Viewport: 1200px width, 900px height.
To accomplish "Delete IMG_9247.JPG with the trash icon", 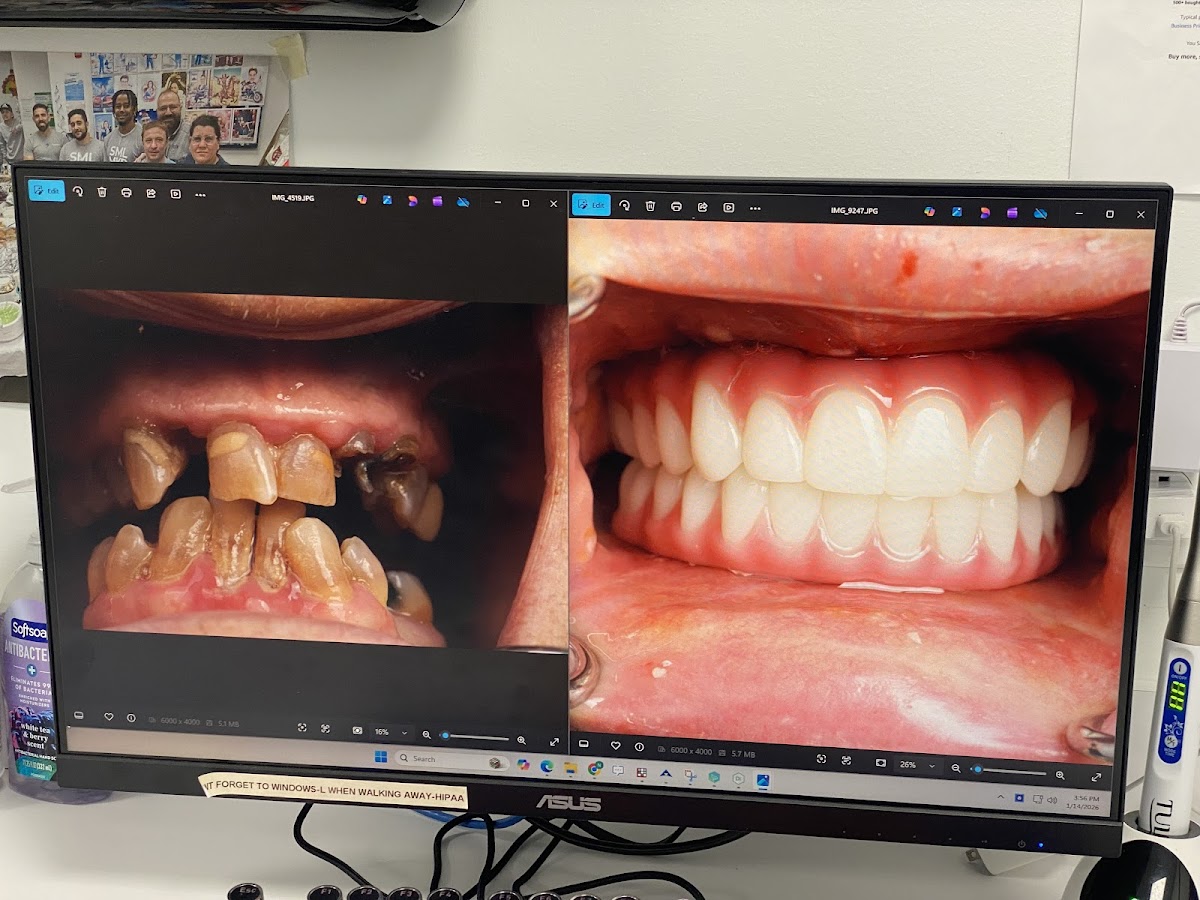I will (650, 205).
